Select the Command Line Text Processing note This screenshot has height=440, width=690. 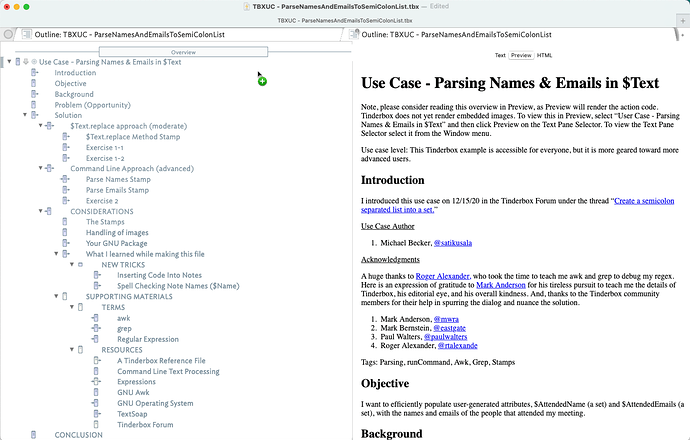point(168,371)
